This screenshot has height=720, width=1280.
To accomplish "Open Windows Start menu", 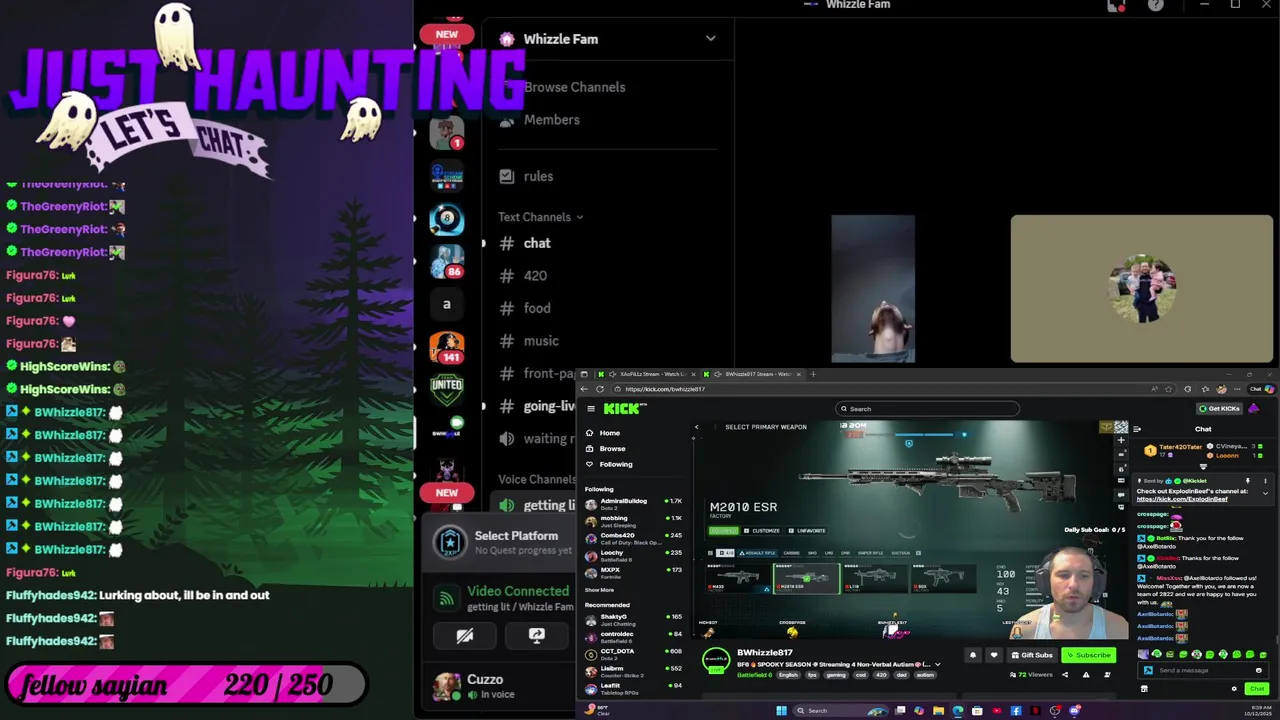I will (x=781, y=711).
